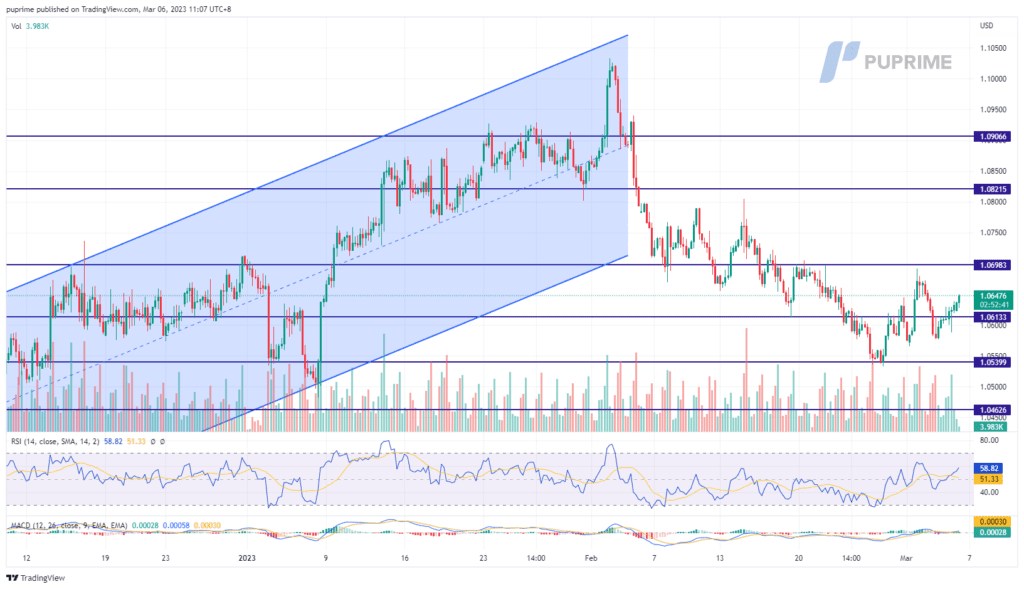The height and width of the screenshot is (589, 1024).
Task: Click the 1.05399 price level label
Action: point(993,362)
